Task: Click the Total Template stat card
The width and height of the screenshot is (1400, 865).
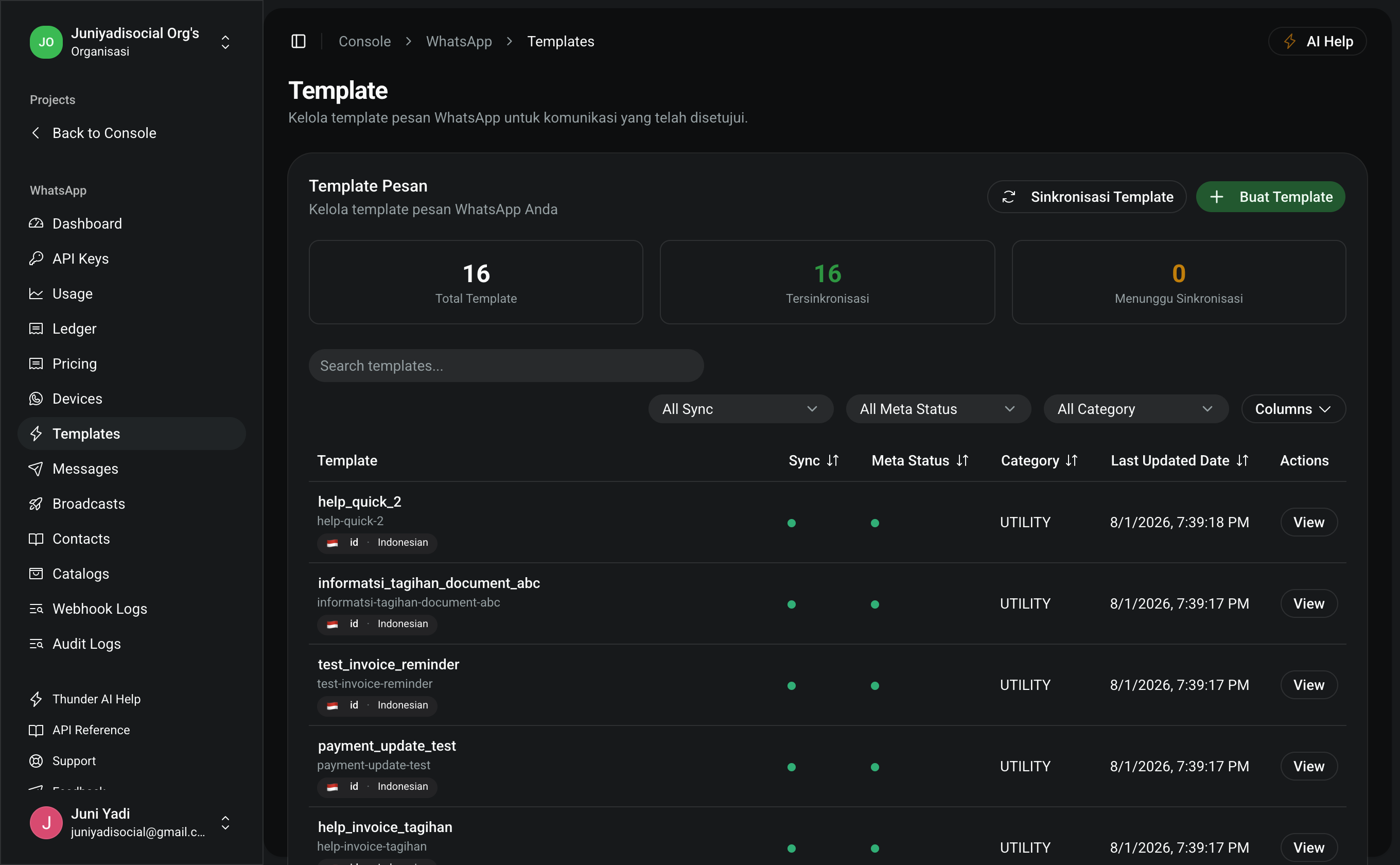Action: 476,282
